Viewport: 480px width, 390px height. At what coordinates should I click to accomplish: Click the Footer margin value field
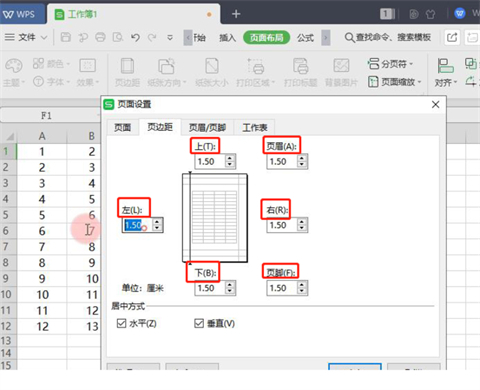[x=282, y=288]
